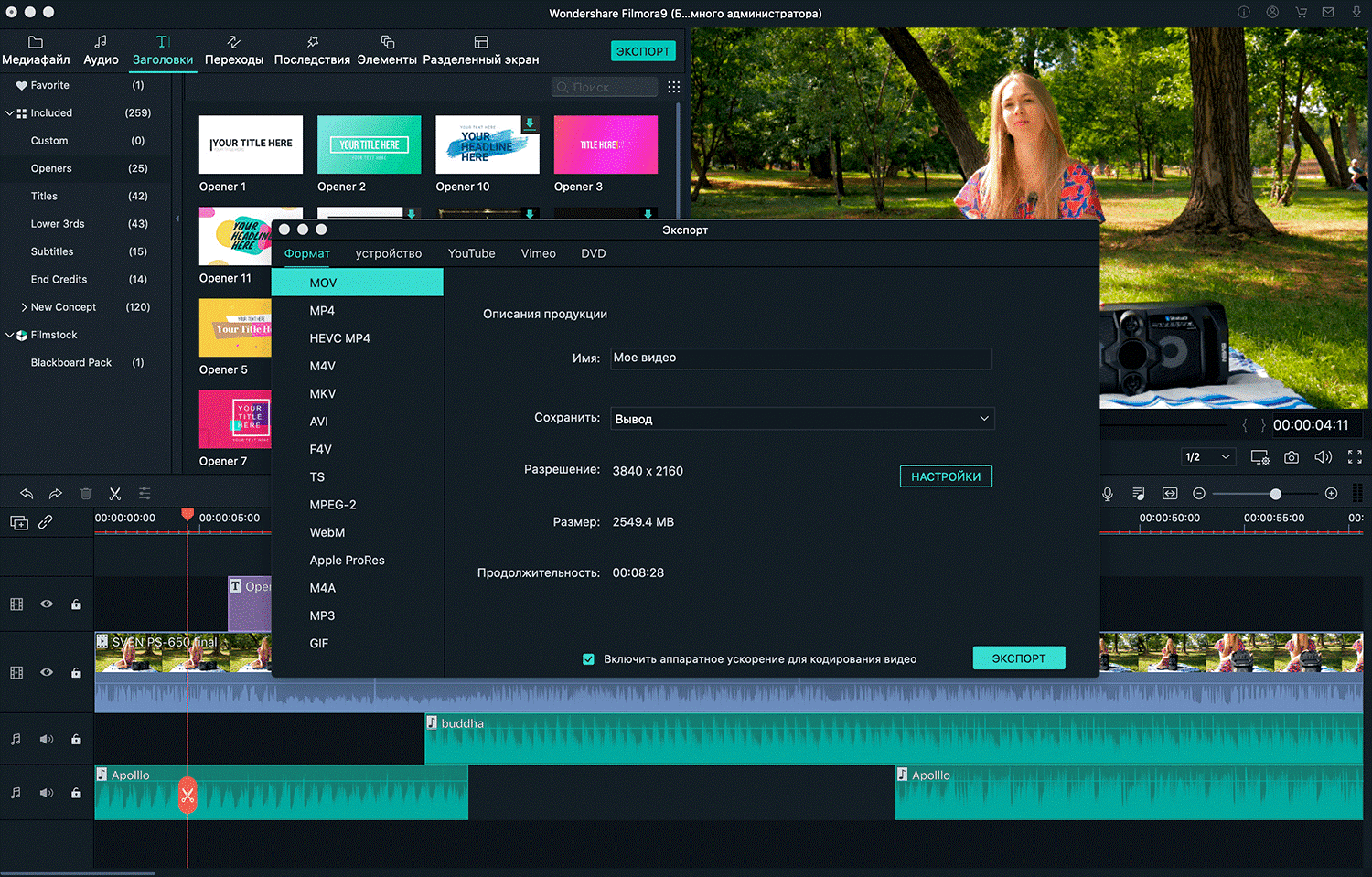The height and width of the screenshot is (877, 1372).
Task: Open the user account icon in title bar
Action: pos(1272,13)
